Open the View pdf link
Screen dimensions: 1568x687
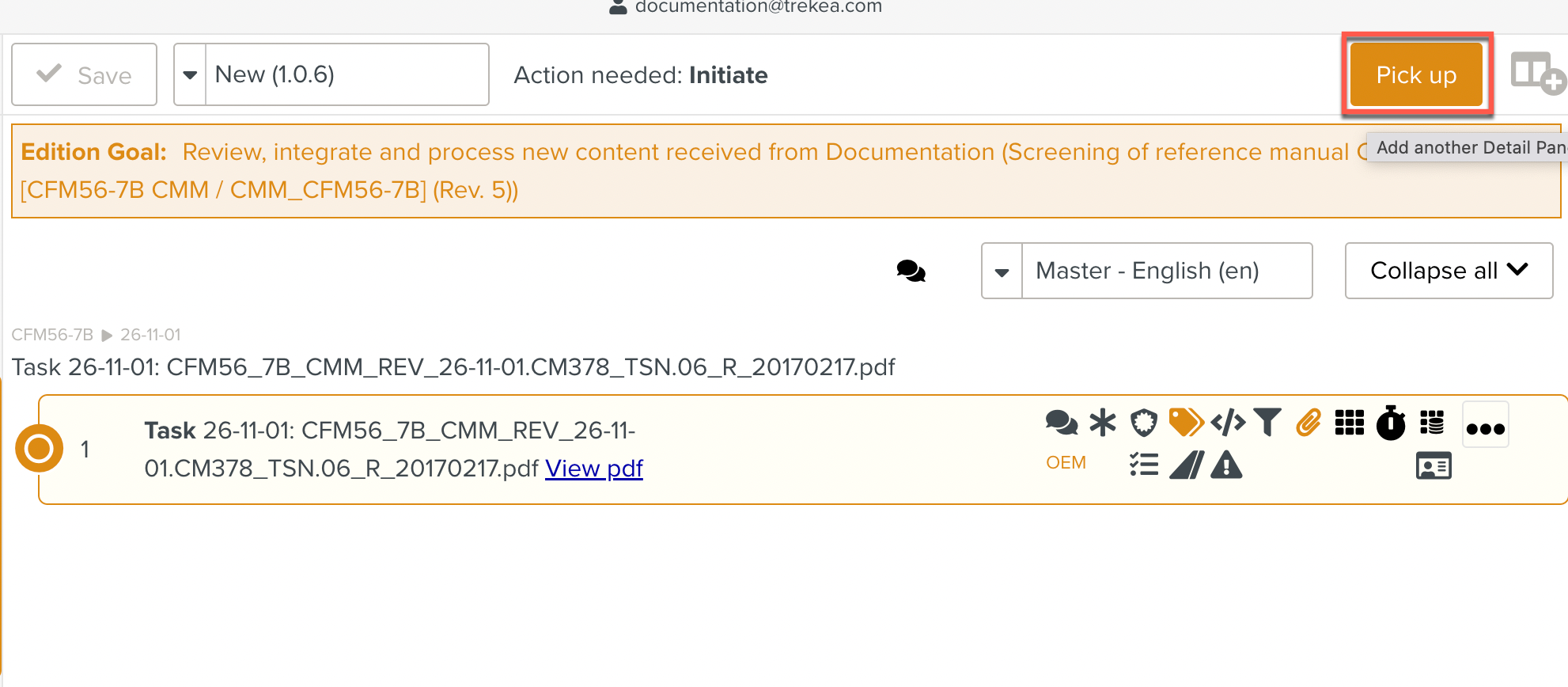[593, 469]
